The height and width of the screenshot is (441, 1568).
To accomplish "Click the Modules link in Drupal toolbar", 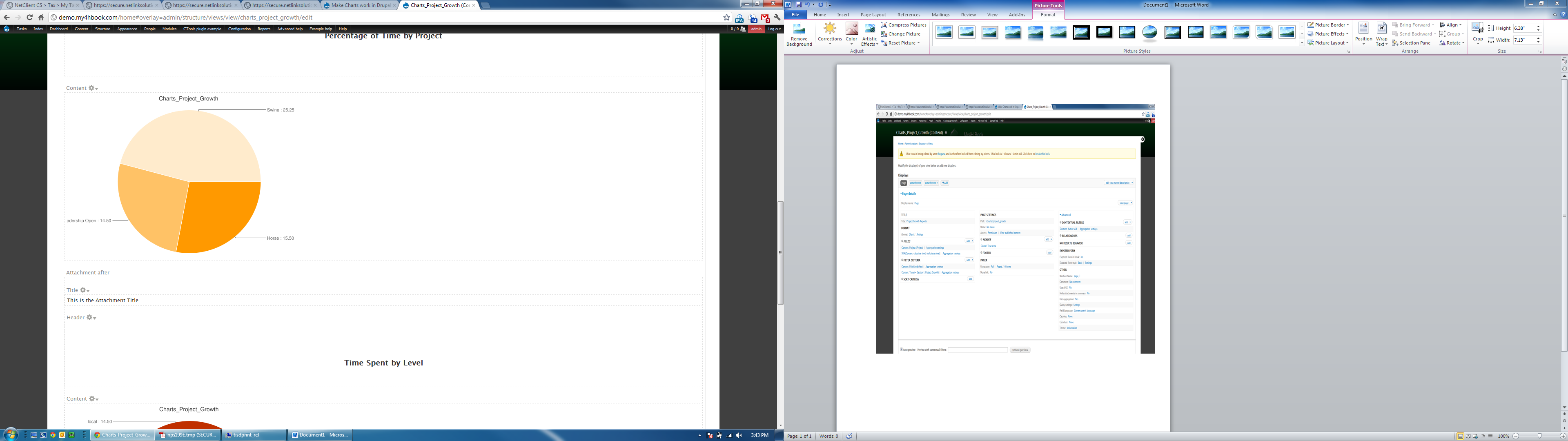I will pos(169,29).
